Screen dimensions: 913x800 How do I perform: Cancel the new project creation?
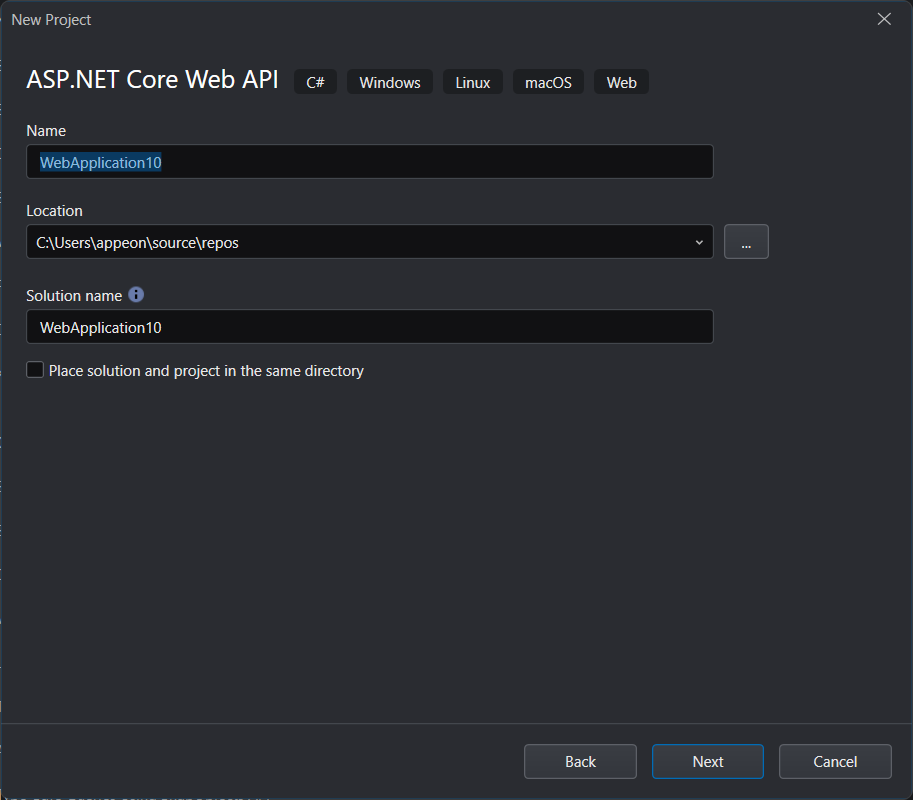pyautogui.click(x=834, y=762)
